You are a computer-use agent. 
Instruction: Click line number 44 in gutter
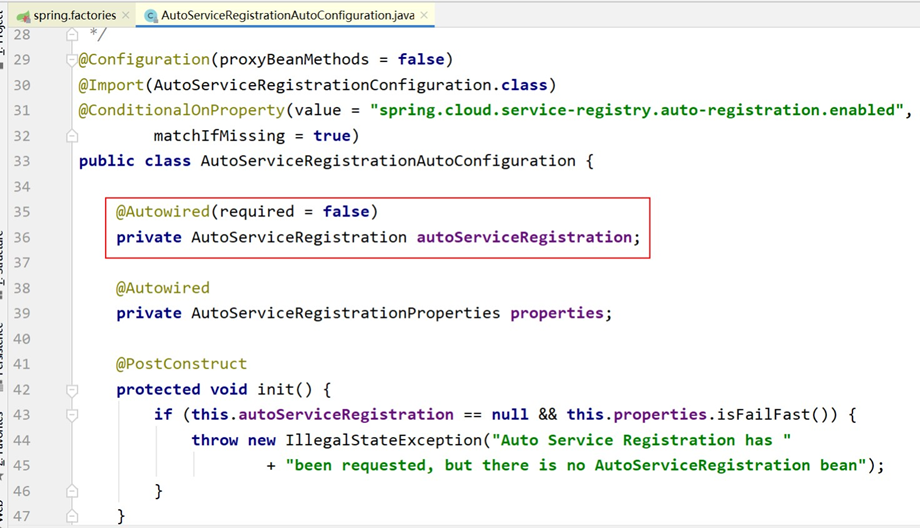click(22, 440)
